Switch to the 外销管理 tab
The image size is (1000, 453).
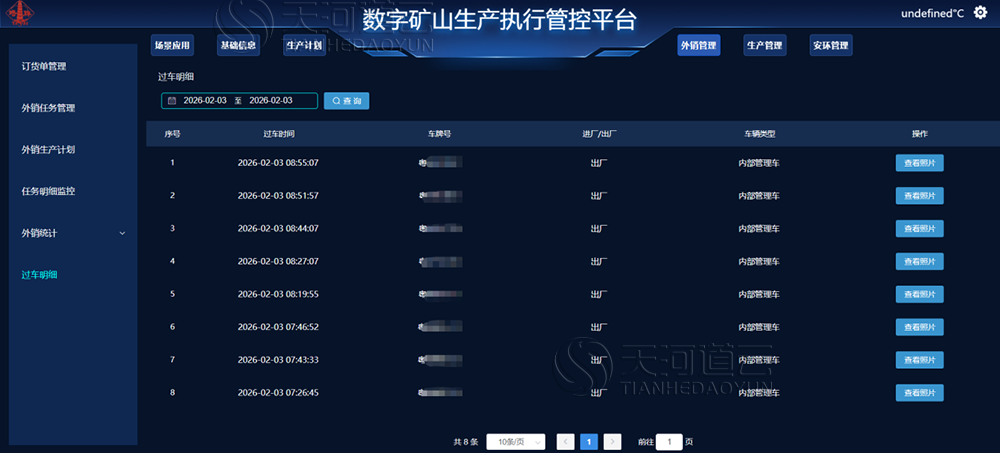tap(698, 45)
